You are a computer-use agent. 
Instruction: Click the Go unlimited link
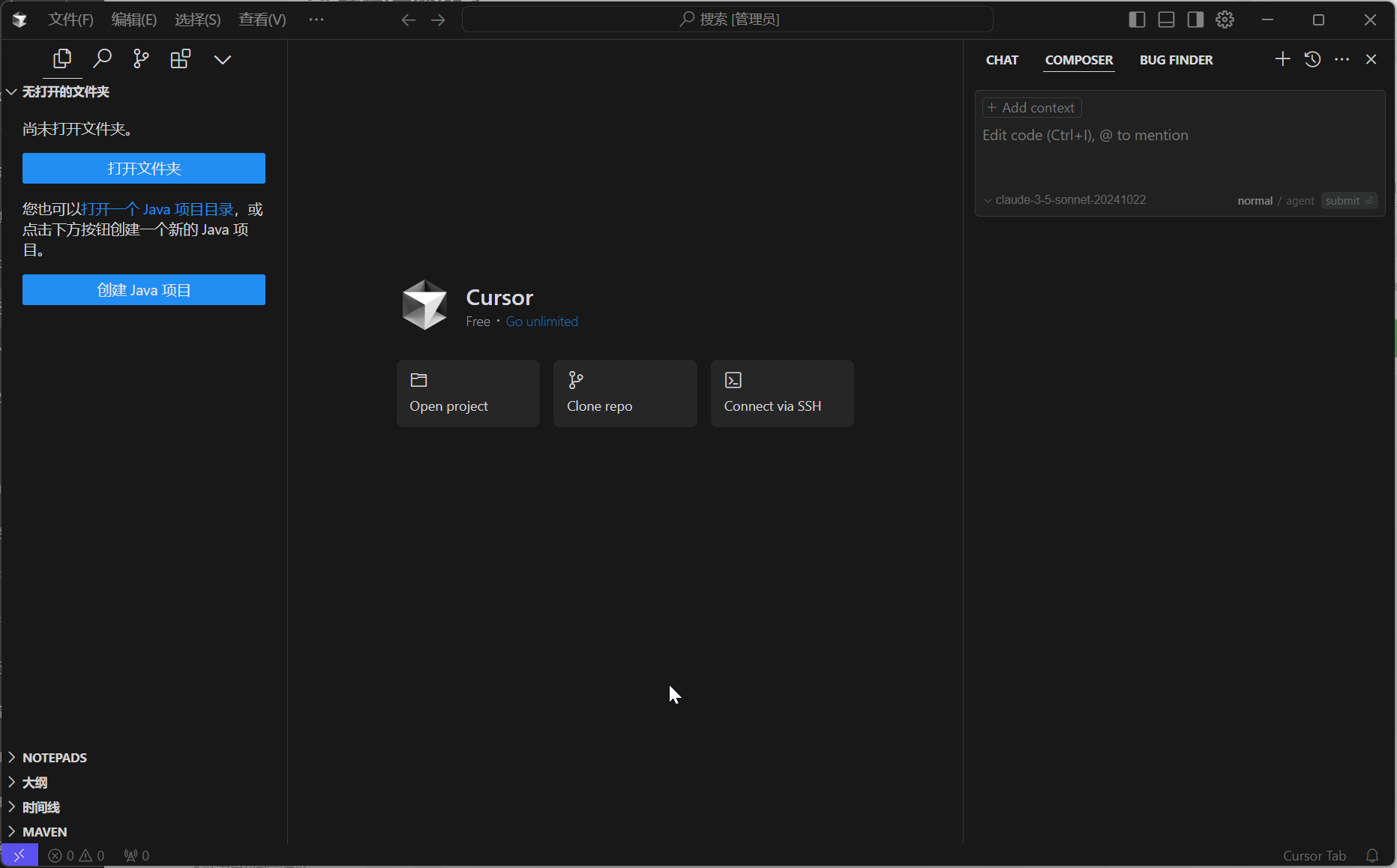point(541,322)
